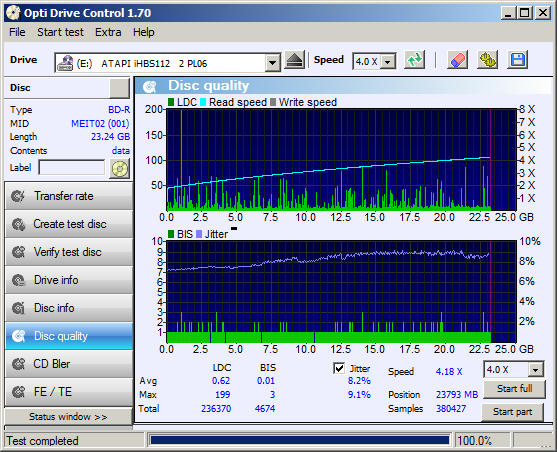557x452 pixels.
Task: Click the test progress bar
Action: point(299,440)
